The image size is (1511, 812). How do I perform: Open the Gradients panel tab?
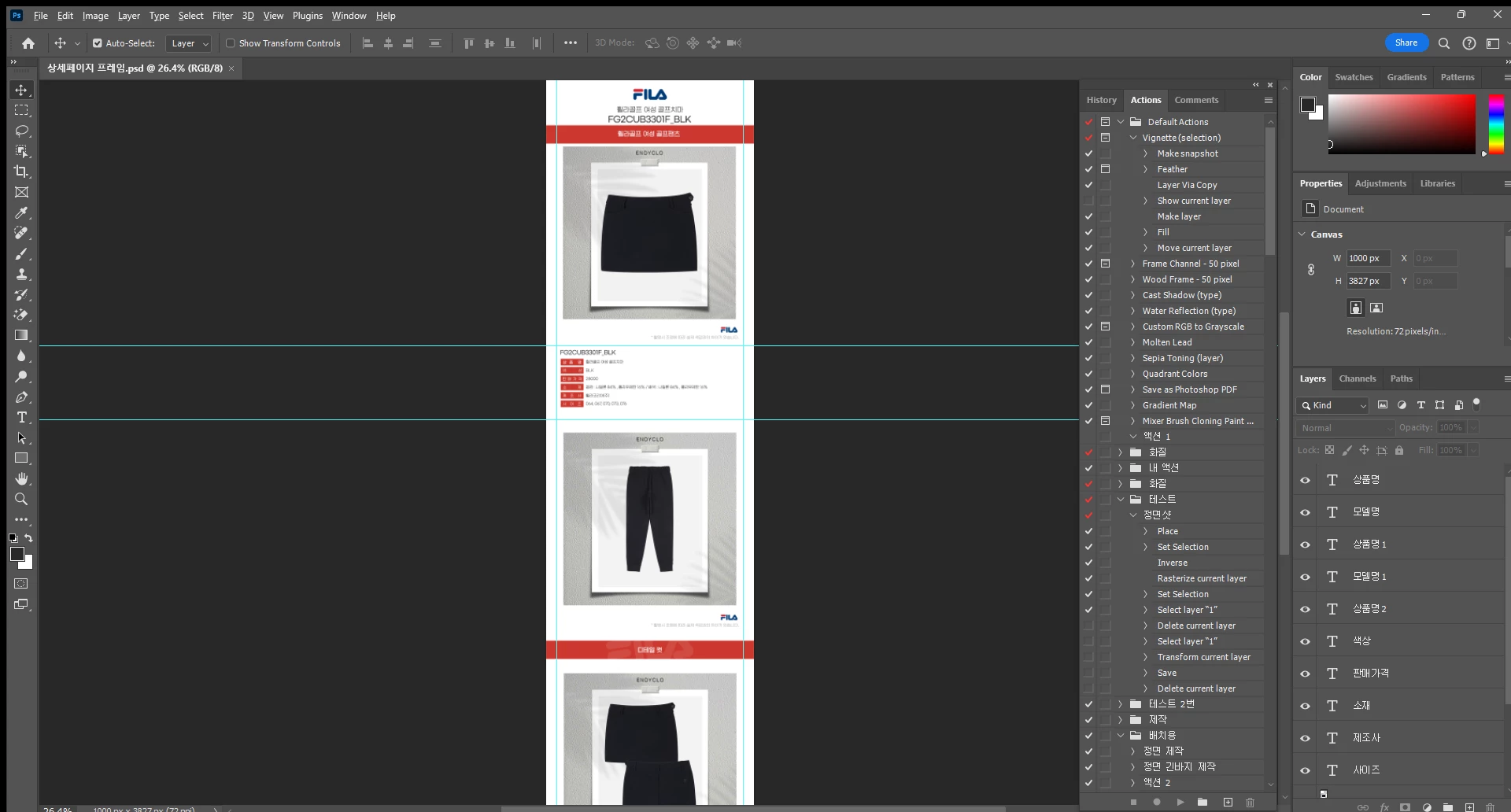pos(1406,77)
